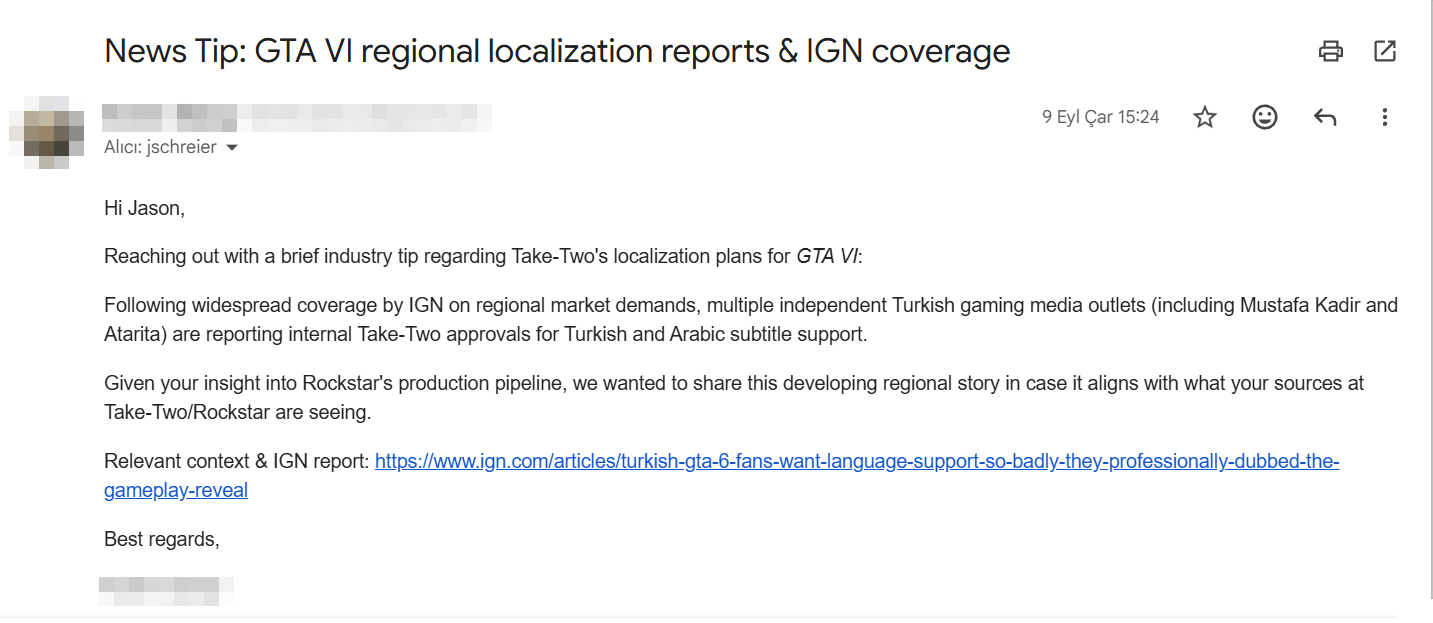Image resolution: width=1433 pixels, height=623 pixels.
Task: Click the italic 'GTA VI' in the body
Action: pyautogui.click(x=827, y=257)
